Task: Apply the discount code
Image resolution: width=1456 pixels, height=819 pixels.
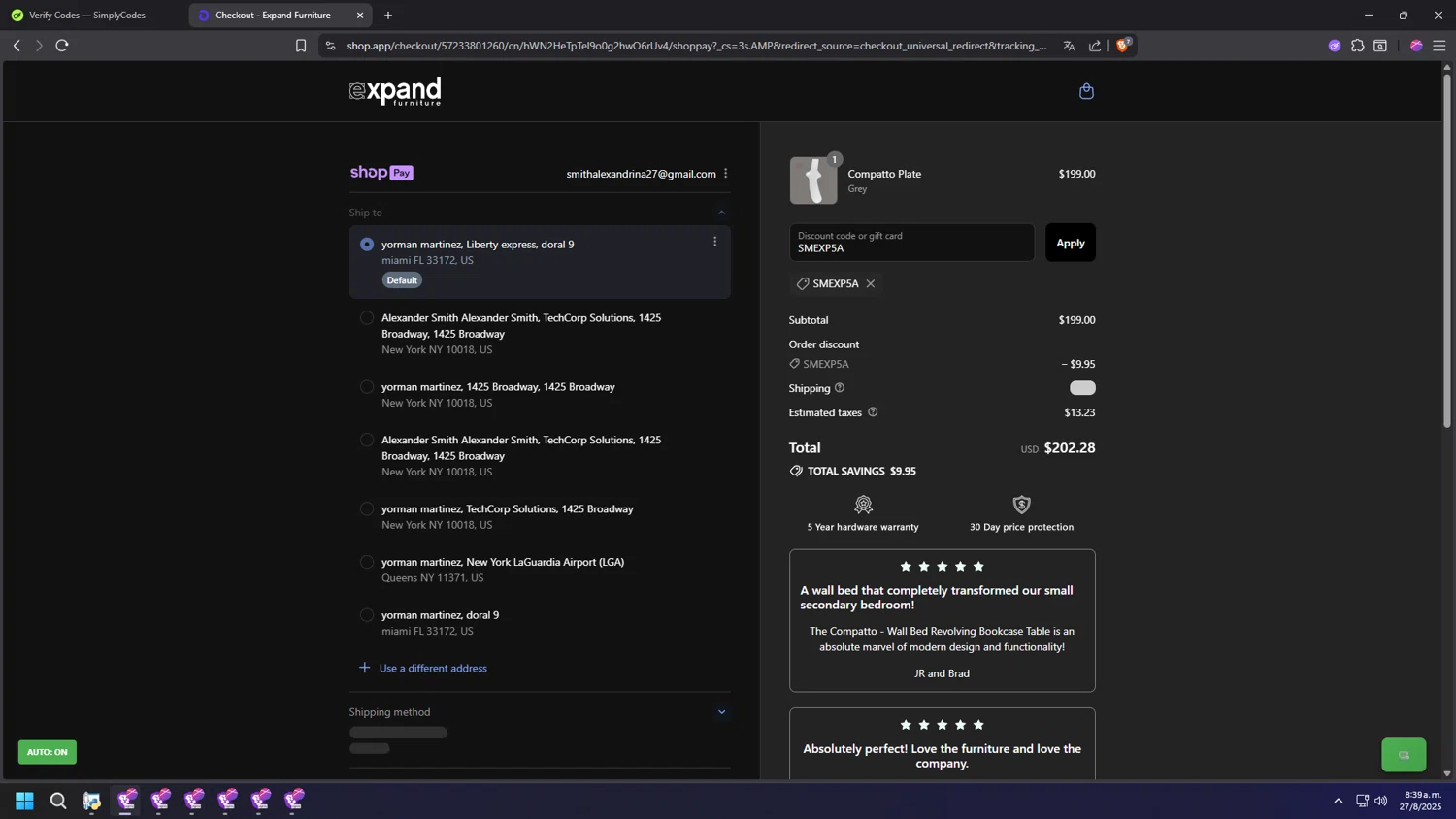Action: point(1071,243)
